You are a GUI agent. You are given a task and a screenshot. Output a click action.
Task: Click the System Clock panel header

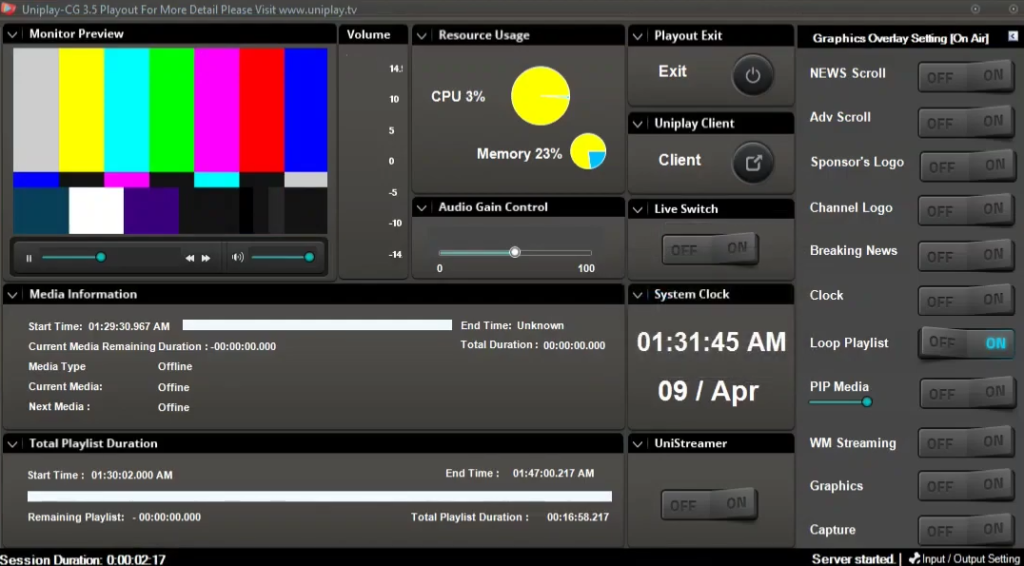(691, 295)
